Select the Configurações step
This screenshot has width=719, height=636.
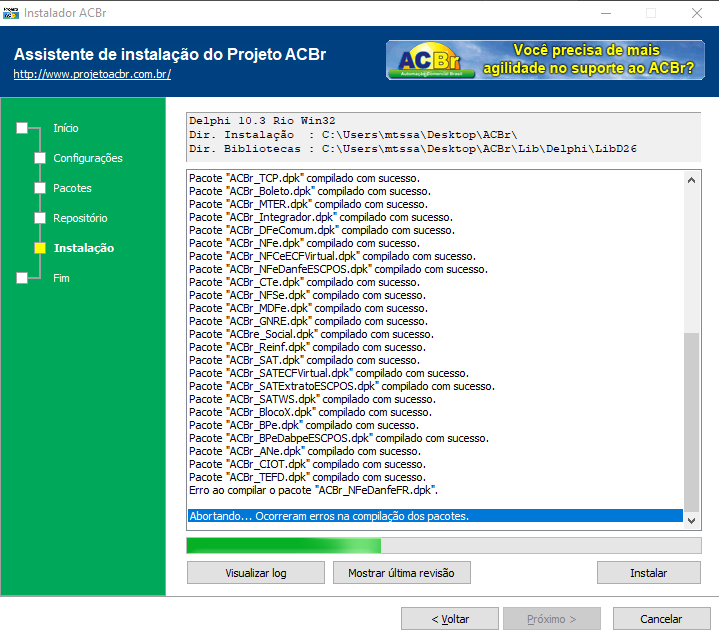click(x=88, y=158)
